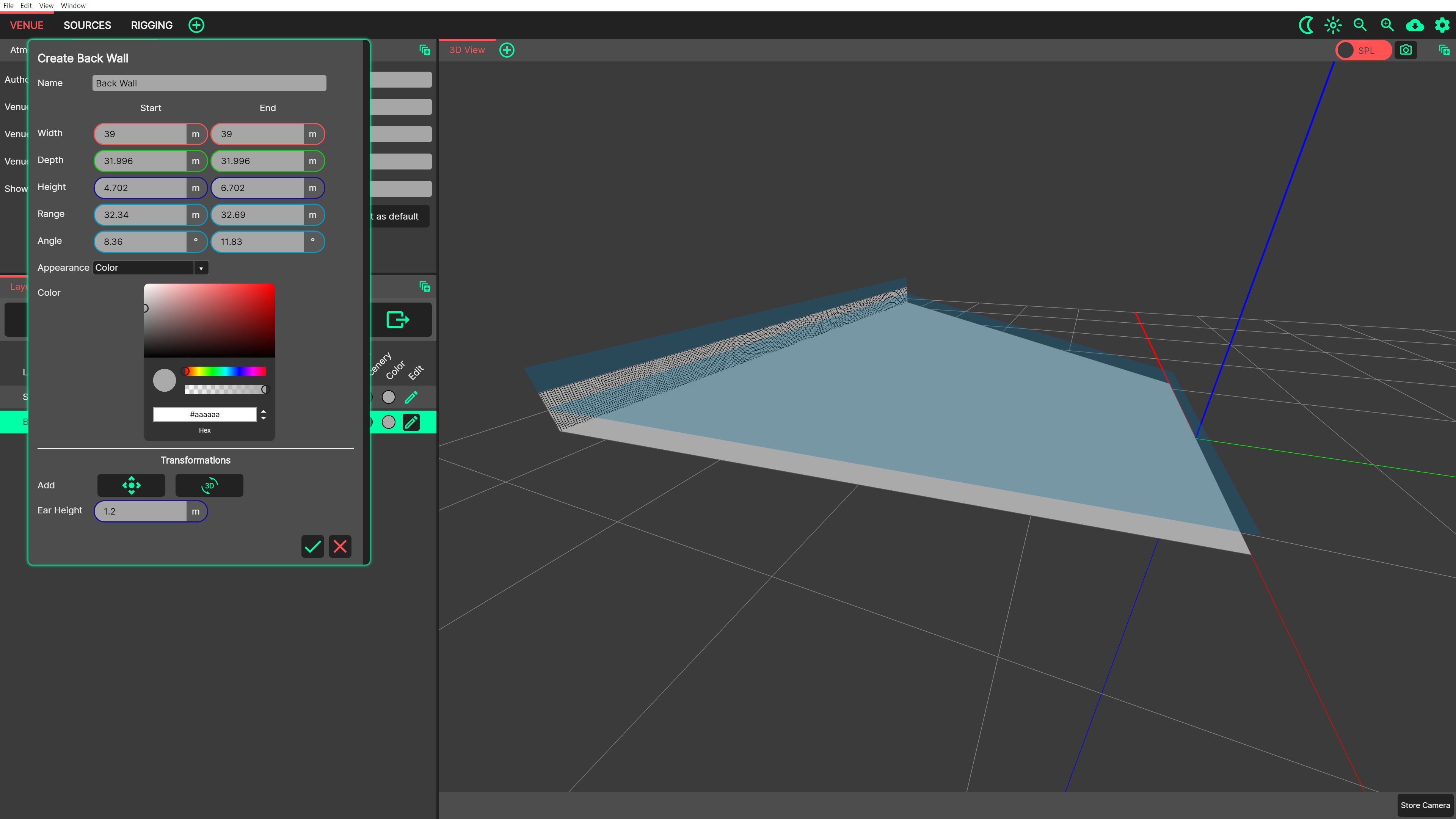
Task: Switch to the RIGGING tab
Action: [152, 25]
